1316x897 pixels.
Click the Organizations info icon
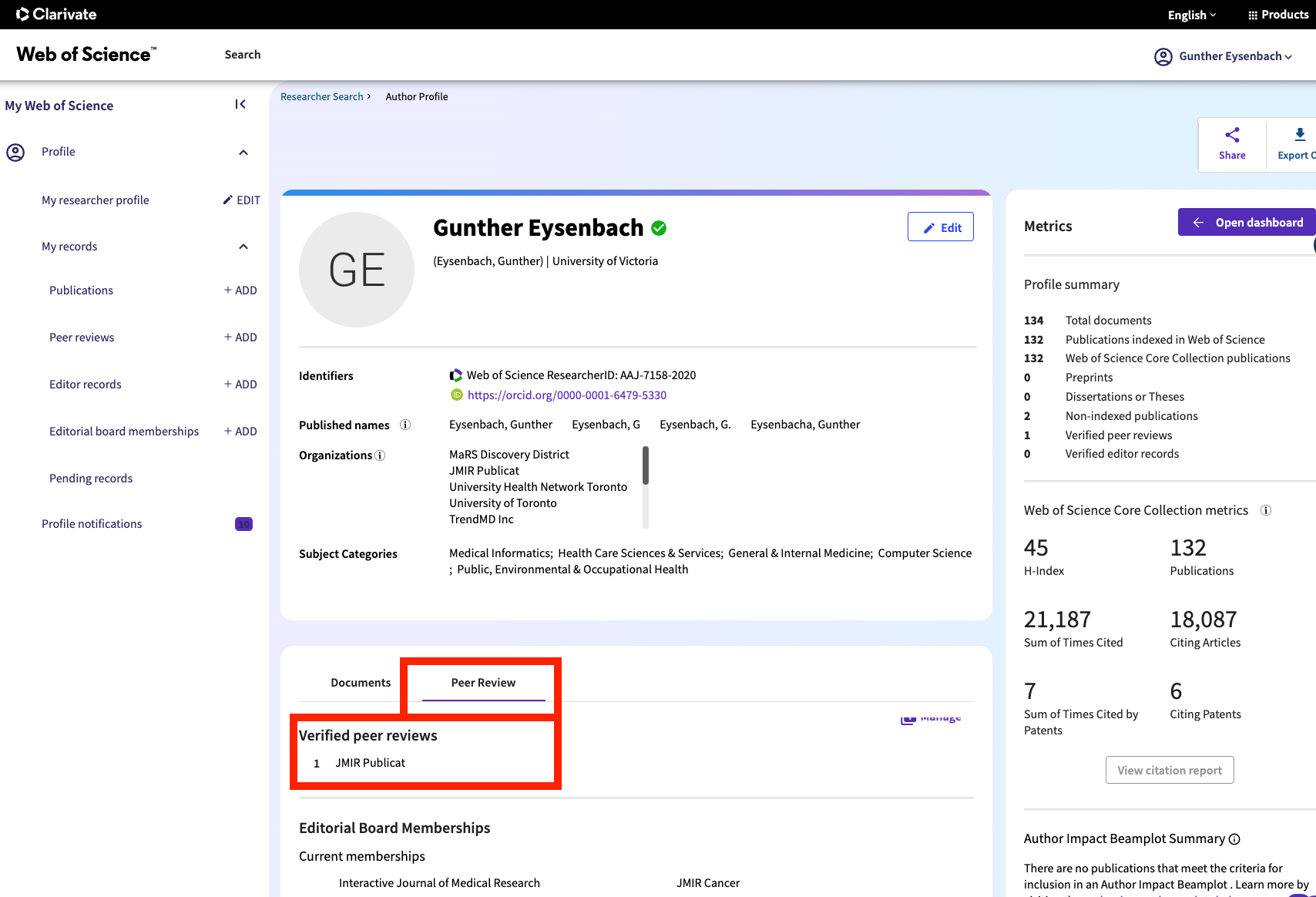[380, 455]
